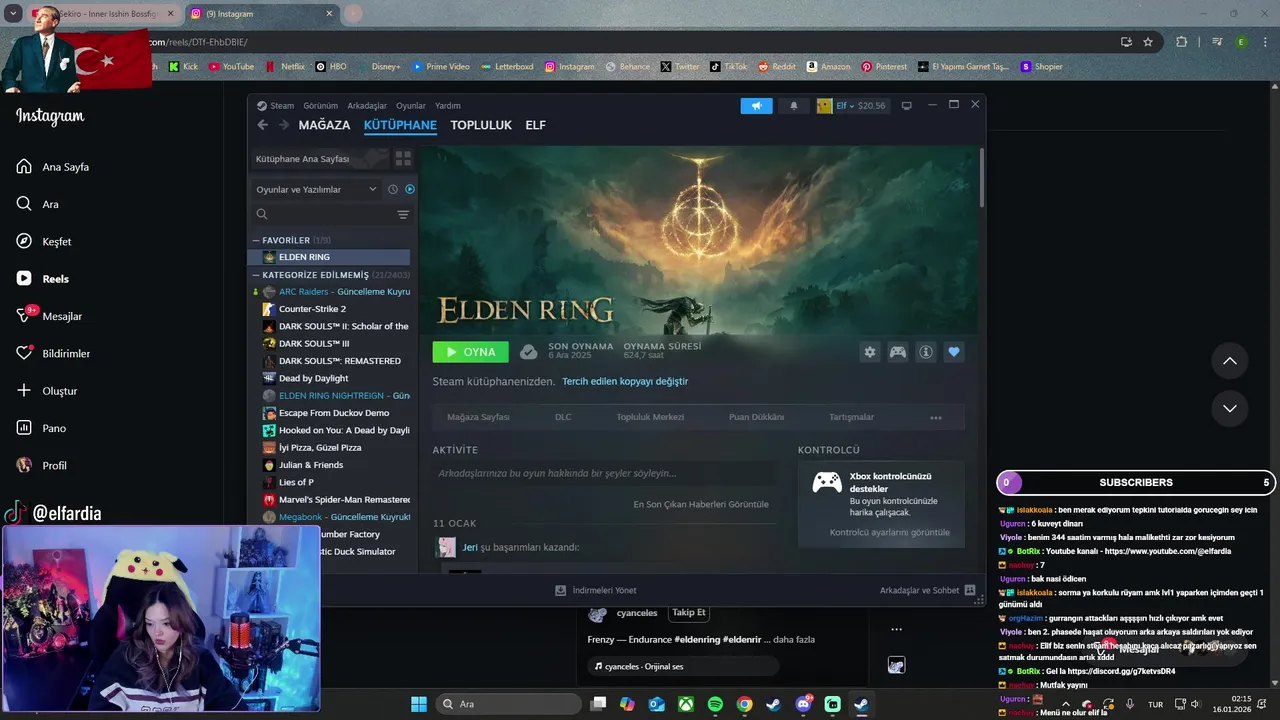Click Tercih edilen kopyayı değiştir link
1280x720 pixels.
tap(625, 381)
